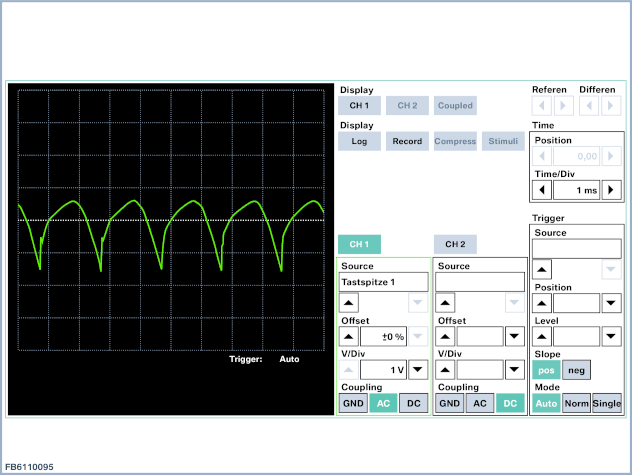Click CH 1 Source down arrow

[418, 303]
